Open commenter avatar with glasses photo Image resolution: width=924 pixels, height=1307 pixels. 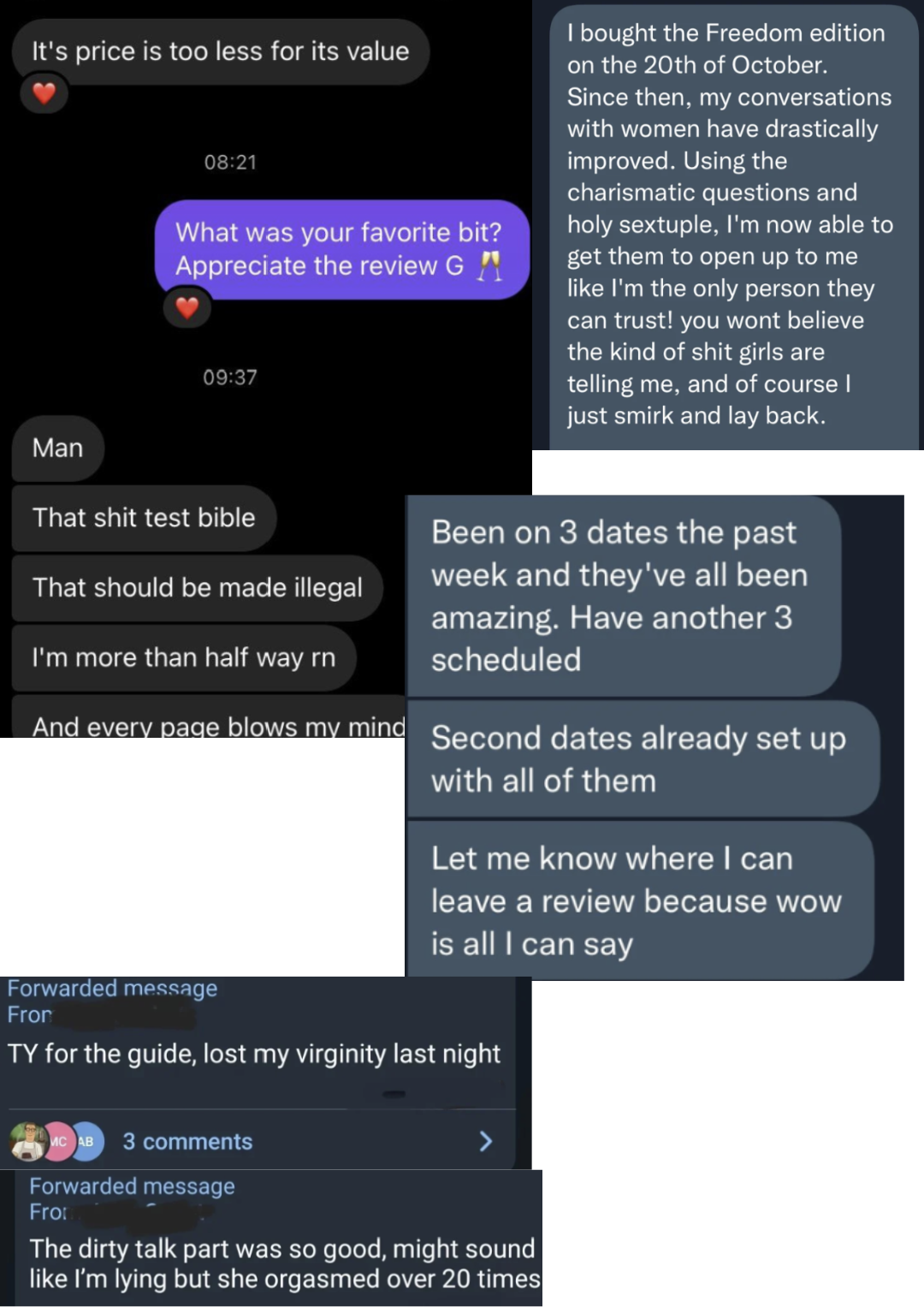coord(29,1141)
